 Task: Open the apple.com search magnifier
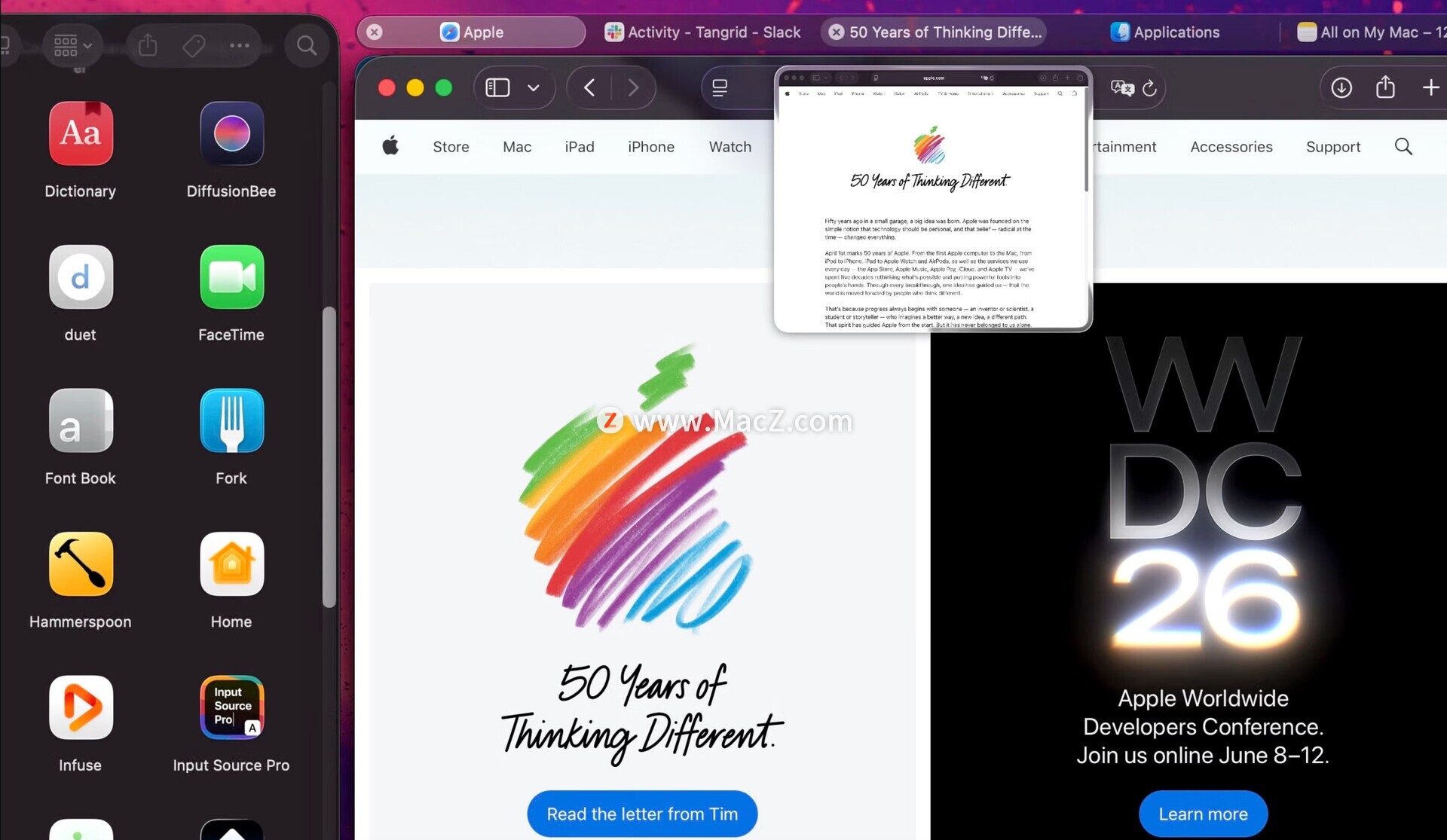click(1403, 146)
